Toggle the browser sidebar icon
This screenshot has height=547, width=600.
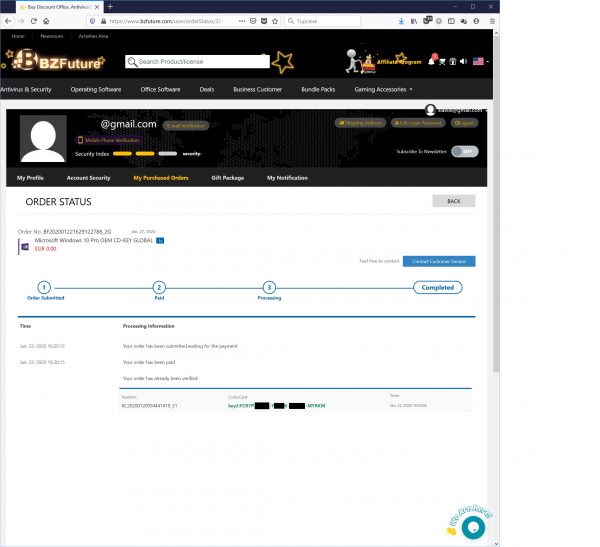tap(451, 21)
